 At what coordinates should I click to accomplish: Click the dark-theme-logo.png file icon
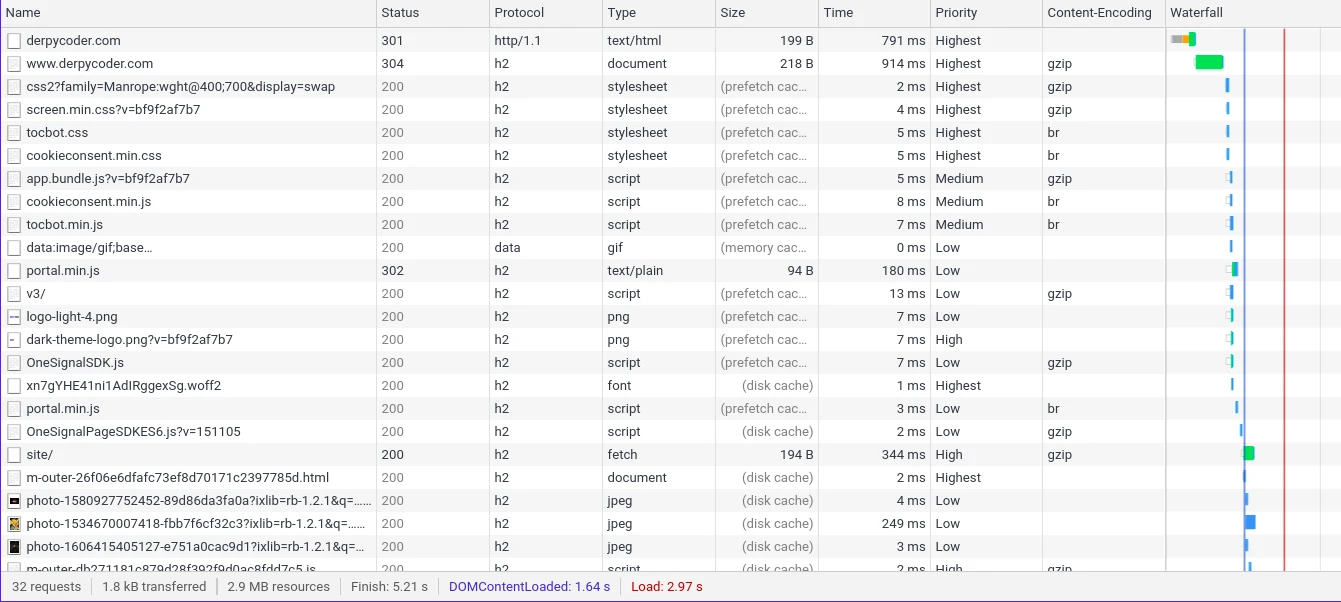(14, 340)
